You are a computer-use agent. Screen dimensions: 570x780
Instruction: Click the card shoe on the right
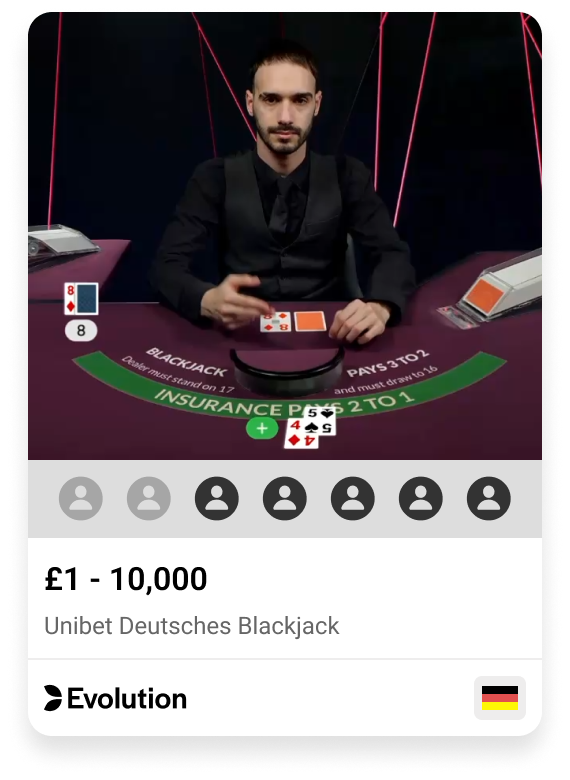(492, 291)
